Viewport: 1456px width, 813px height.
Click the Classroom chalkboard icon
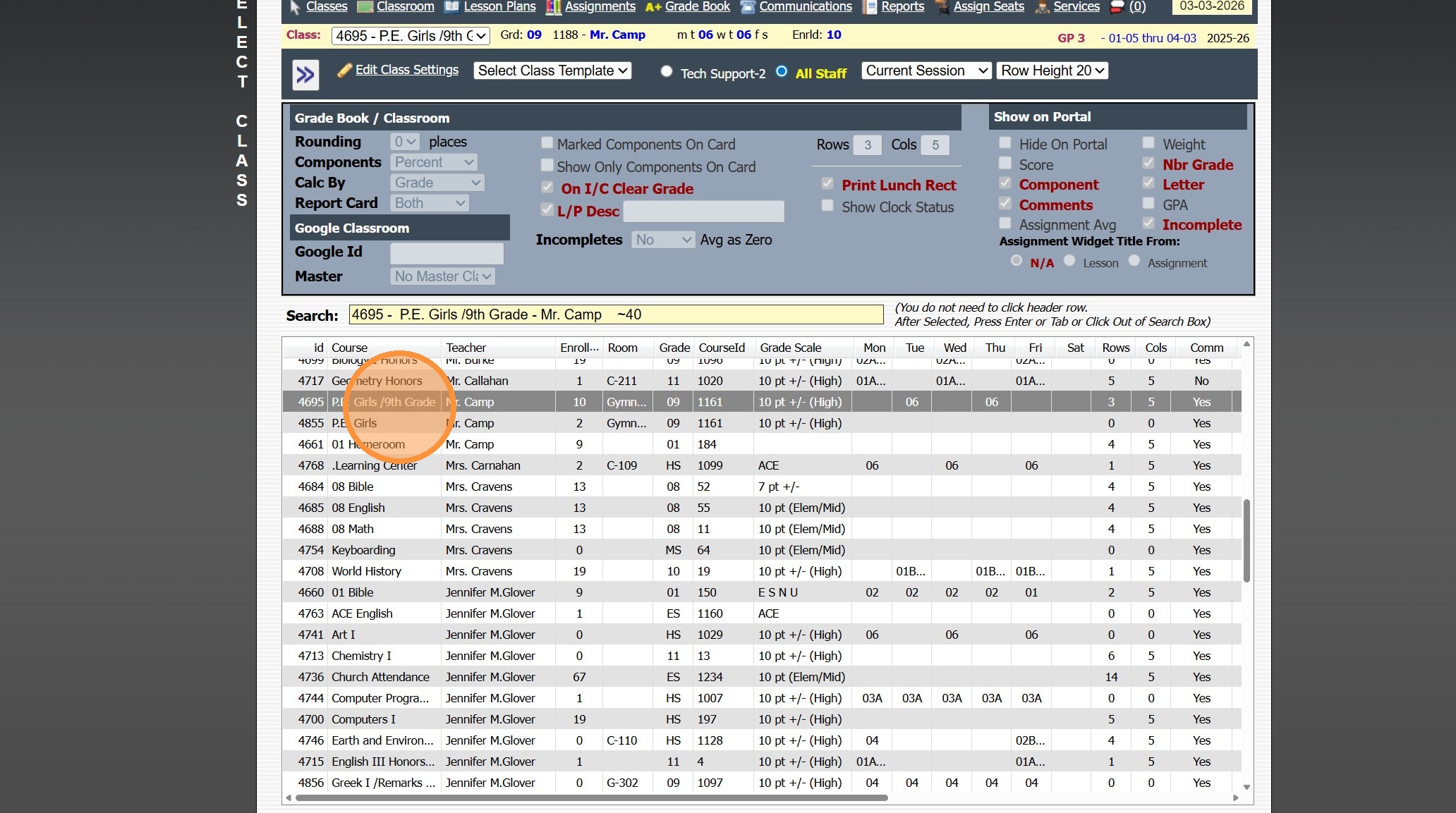point(365,7)
